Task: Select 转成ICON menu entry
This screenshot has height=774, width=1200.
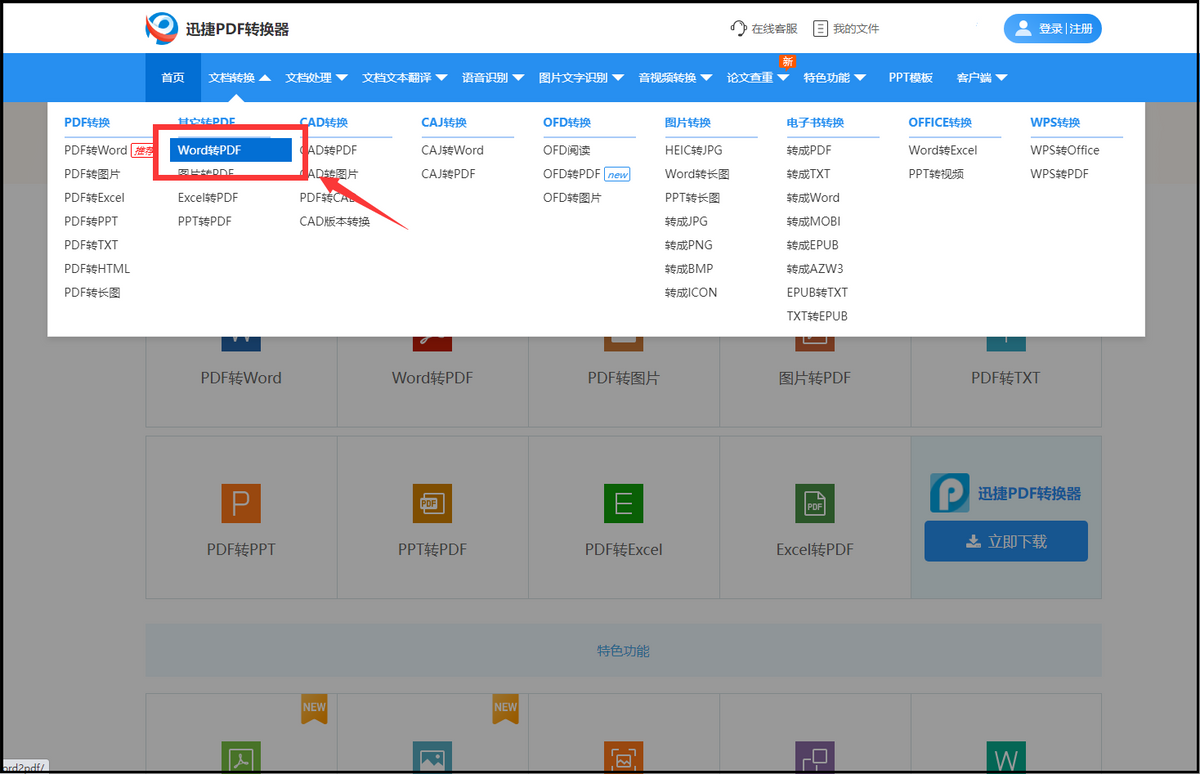Action: (x=691, y=293)
